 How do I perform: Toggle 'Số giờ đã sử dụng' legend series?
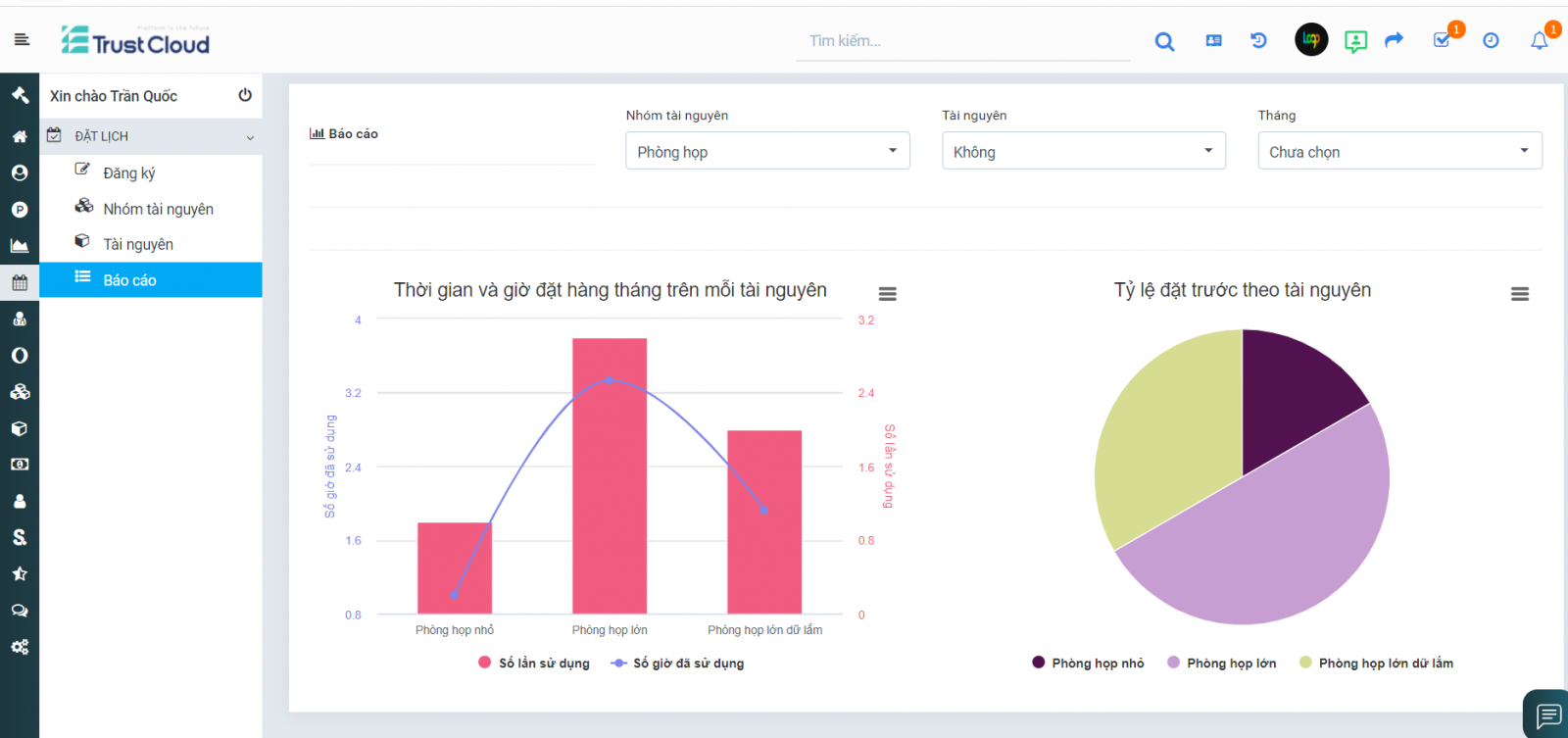(x=678, y=664)
